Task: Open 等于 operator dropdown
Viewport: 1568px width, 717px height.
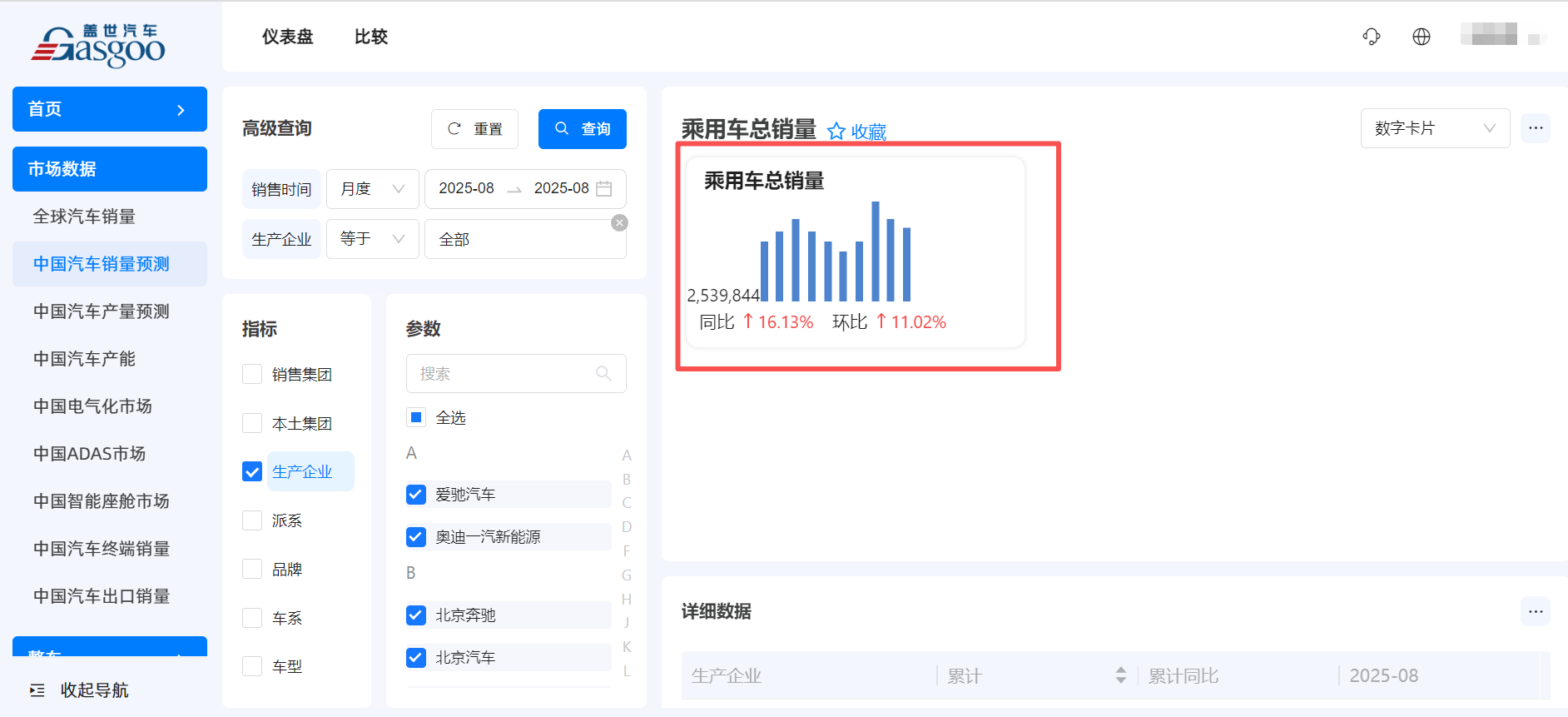Action: [x=372, y=239]
